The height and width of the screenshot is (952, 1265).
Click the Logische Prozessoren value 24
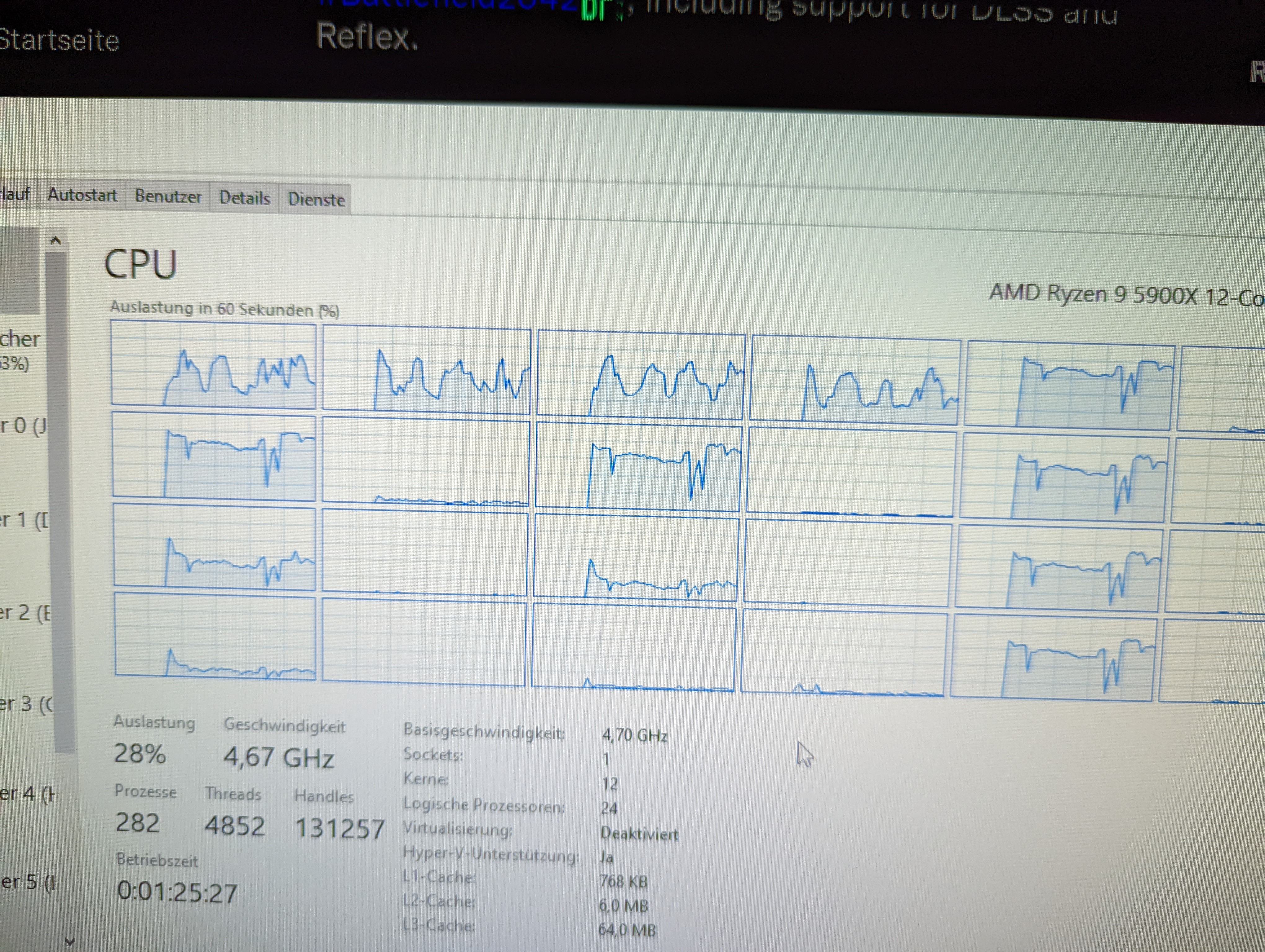pos(609,808)
